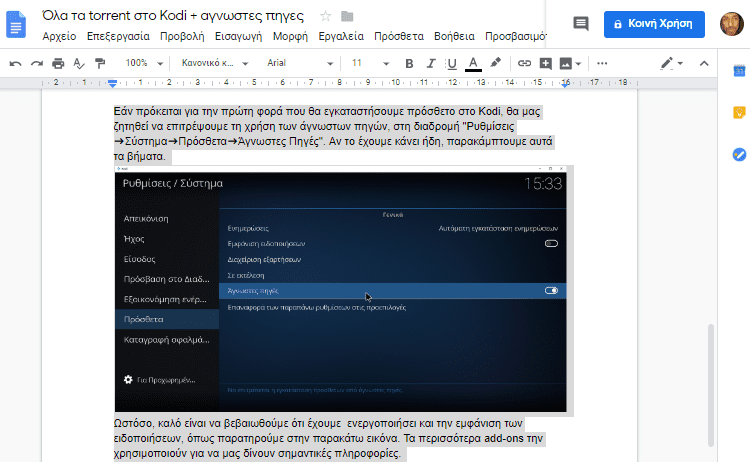This screenshot has width=750, height=462.
Task: Place cursor in paragraph beginning 'Εάν πρόκειται'
Action: [333, 133]
